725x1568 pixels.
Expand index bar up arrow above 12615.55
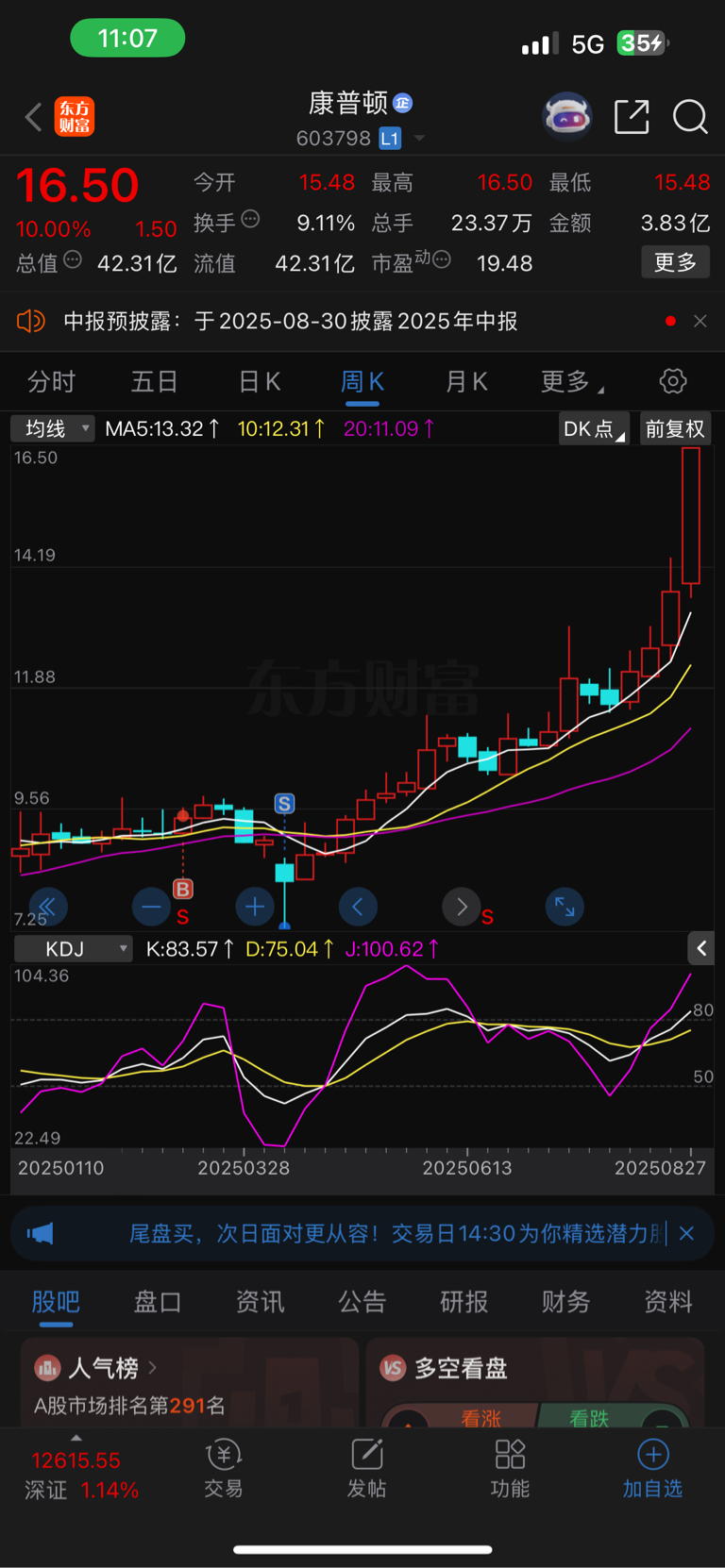pyautogui.click(x=76, y=1438)
